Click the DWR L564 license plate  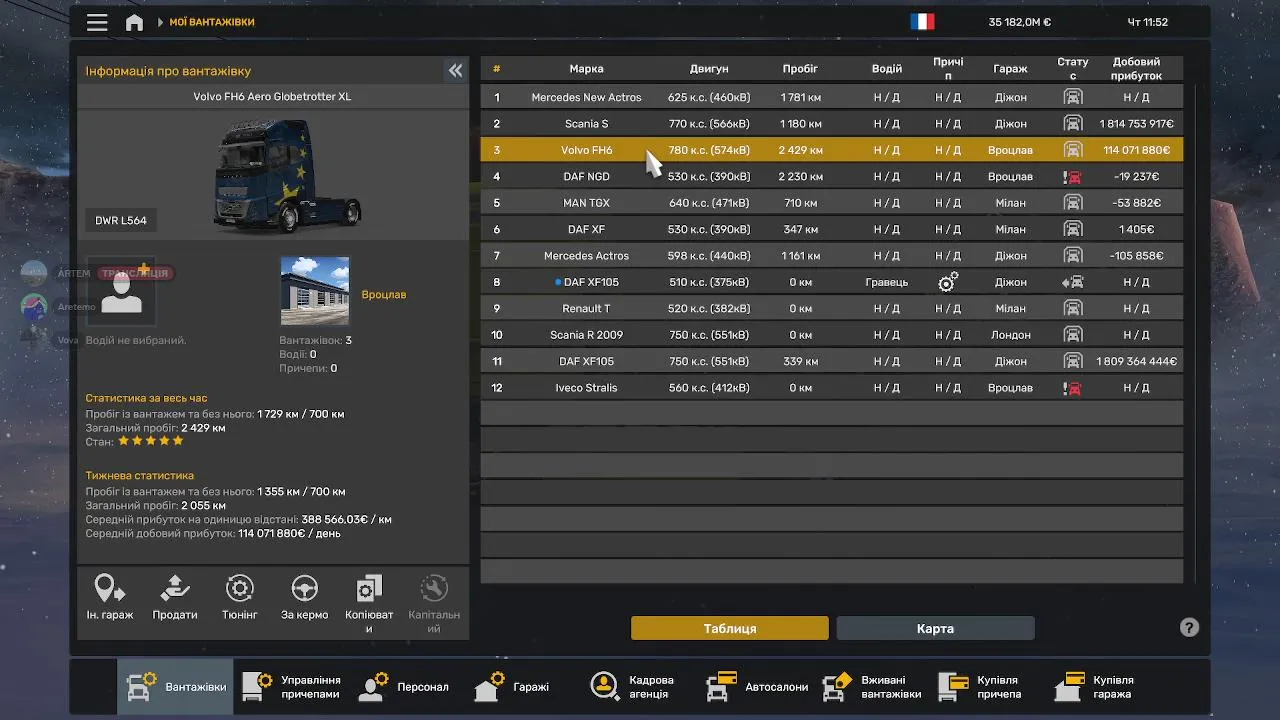coord(121,221)
